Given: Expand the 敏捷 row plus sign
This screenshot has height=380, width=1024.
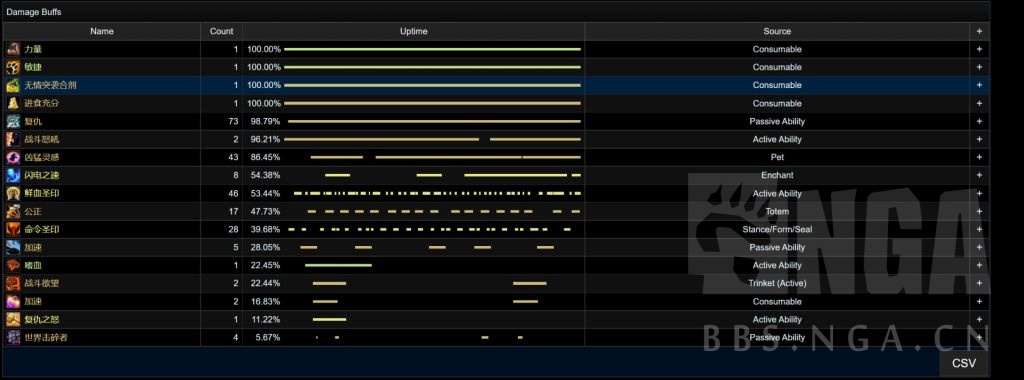Looking at the screenshot, I should (979, 67).
